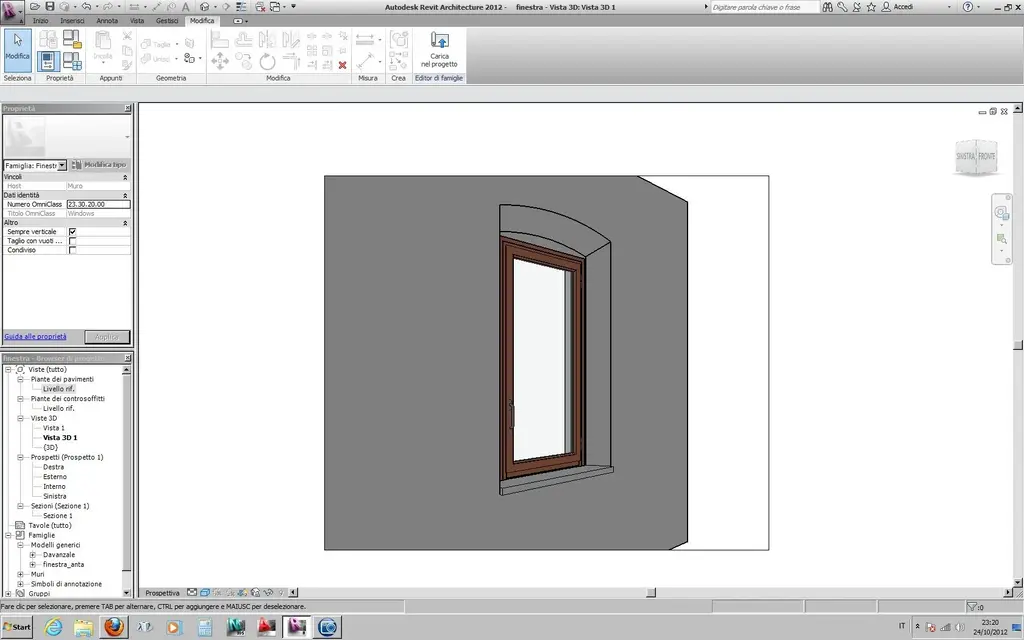Viewport: 1024px width, 640px height.
Task: Expand the Davanzale tree node
Action: coord(33,555)
